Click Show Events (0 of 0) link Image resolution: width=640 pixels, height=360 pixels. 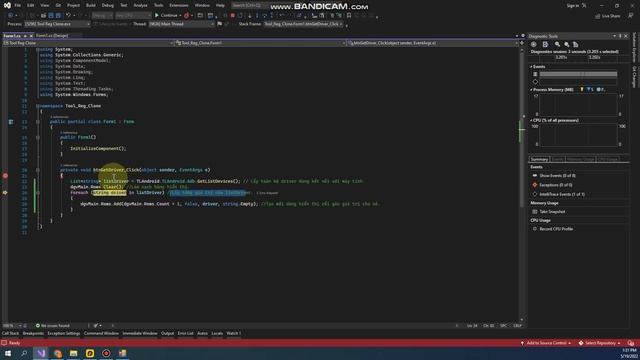558,176
